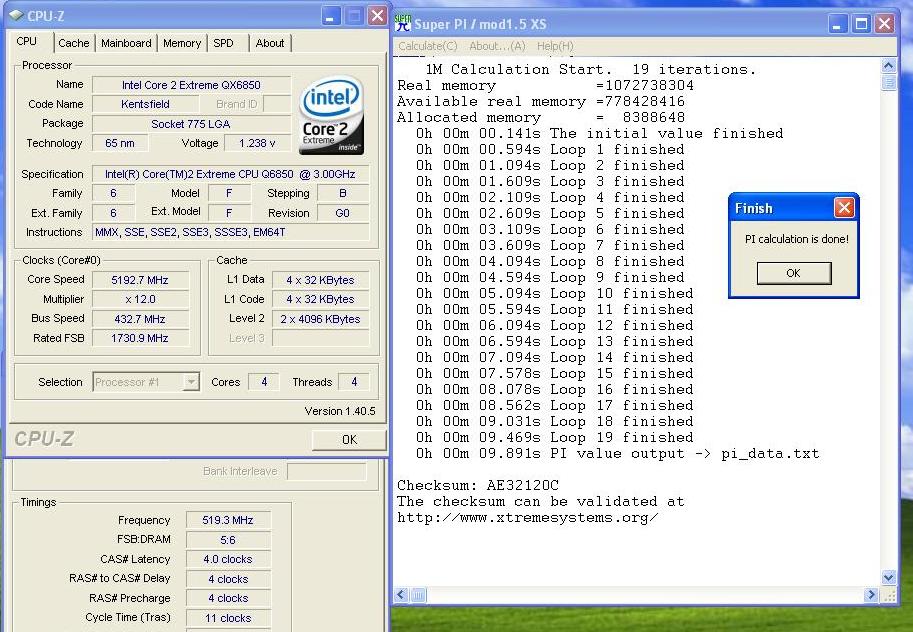Click the Stepping value B

343,193
